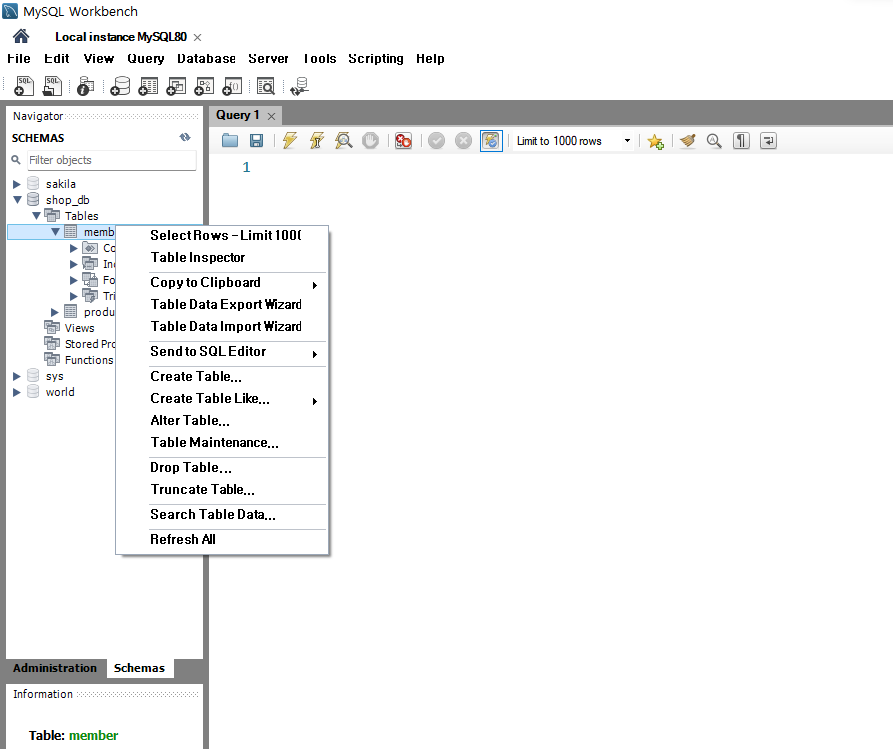The height and width of the screenshot is (749, 893).
Task: Create a new SQL tab icon
Action: (x=24, y=86)
